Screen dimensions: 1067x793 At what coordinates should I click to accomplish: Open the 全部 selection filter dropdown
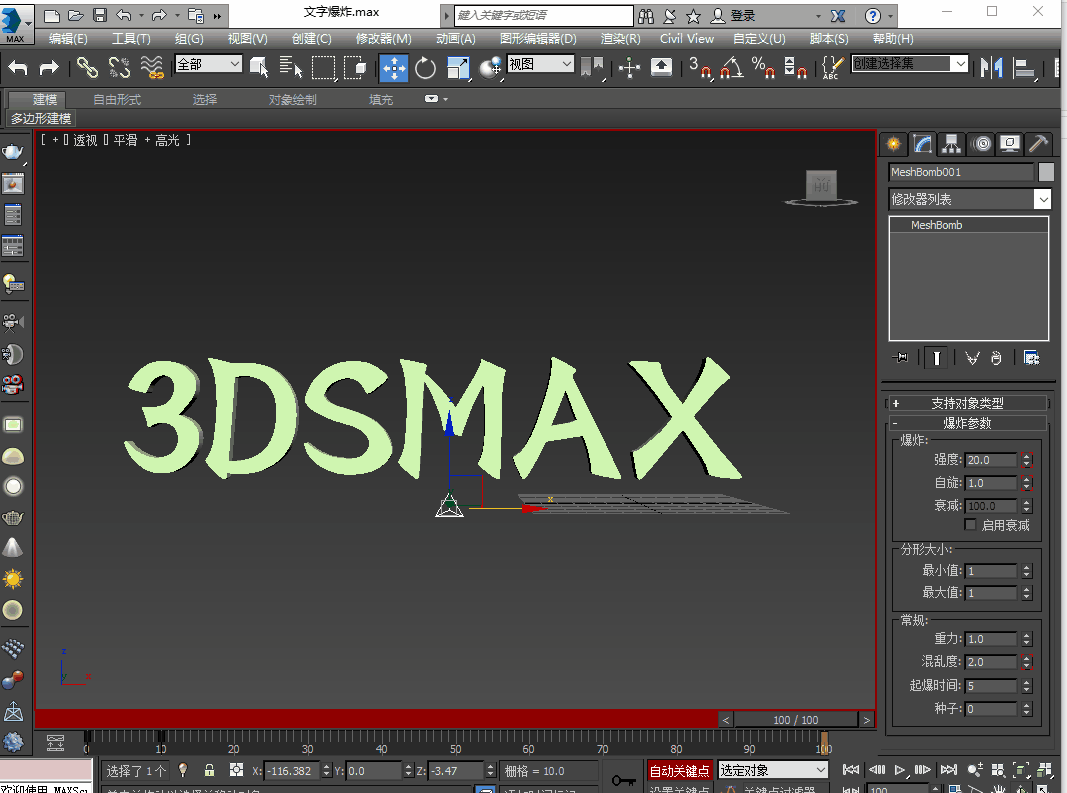pos(208,64)
